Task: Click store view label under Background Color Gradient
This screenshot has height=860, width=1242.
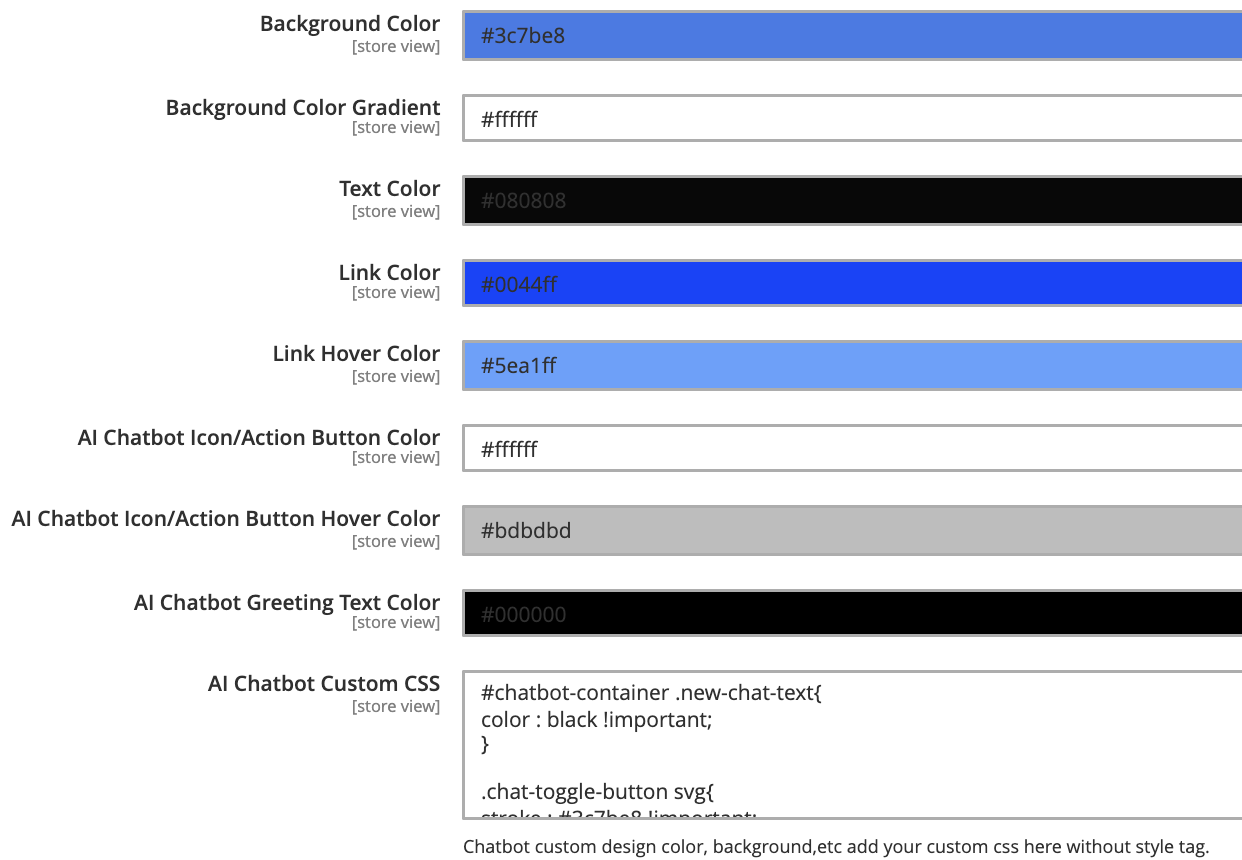Action: pos(396,127)
